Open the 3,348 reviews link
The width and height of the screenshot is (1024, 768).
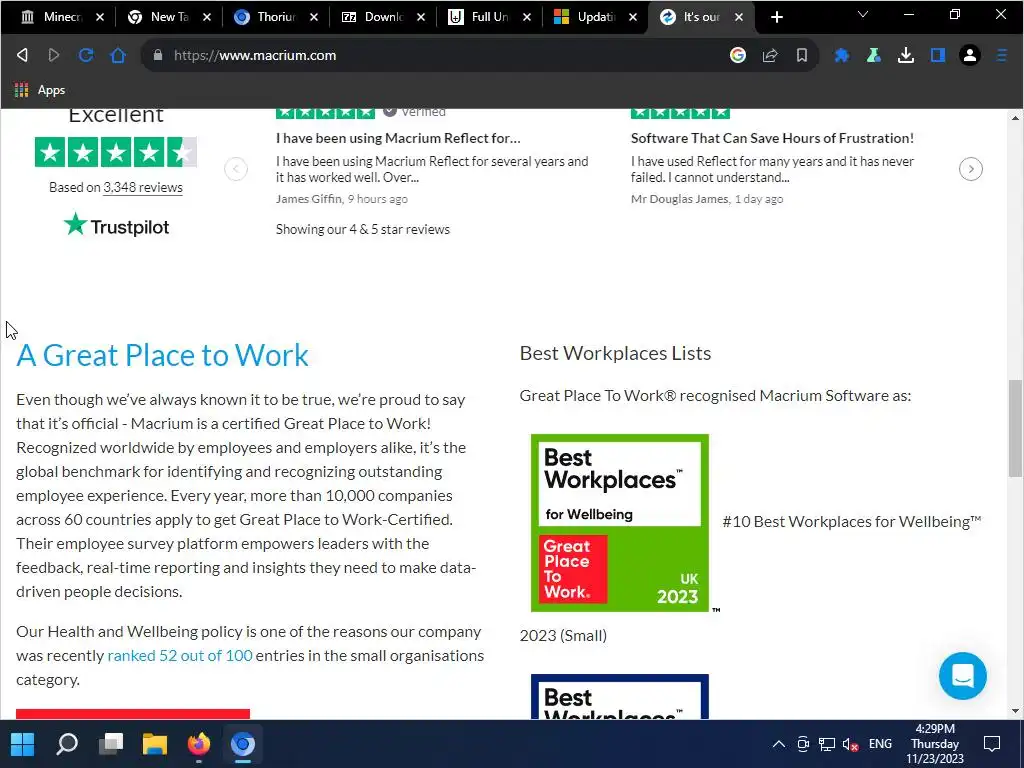[143, 187]
